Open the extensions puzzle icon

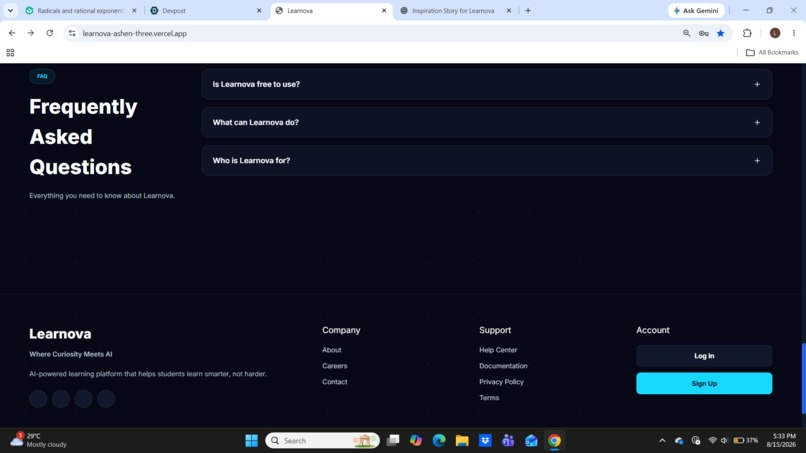click(x=747, y=33)
